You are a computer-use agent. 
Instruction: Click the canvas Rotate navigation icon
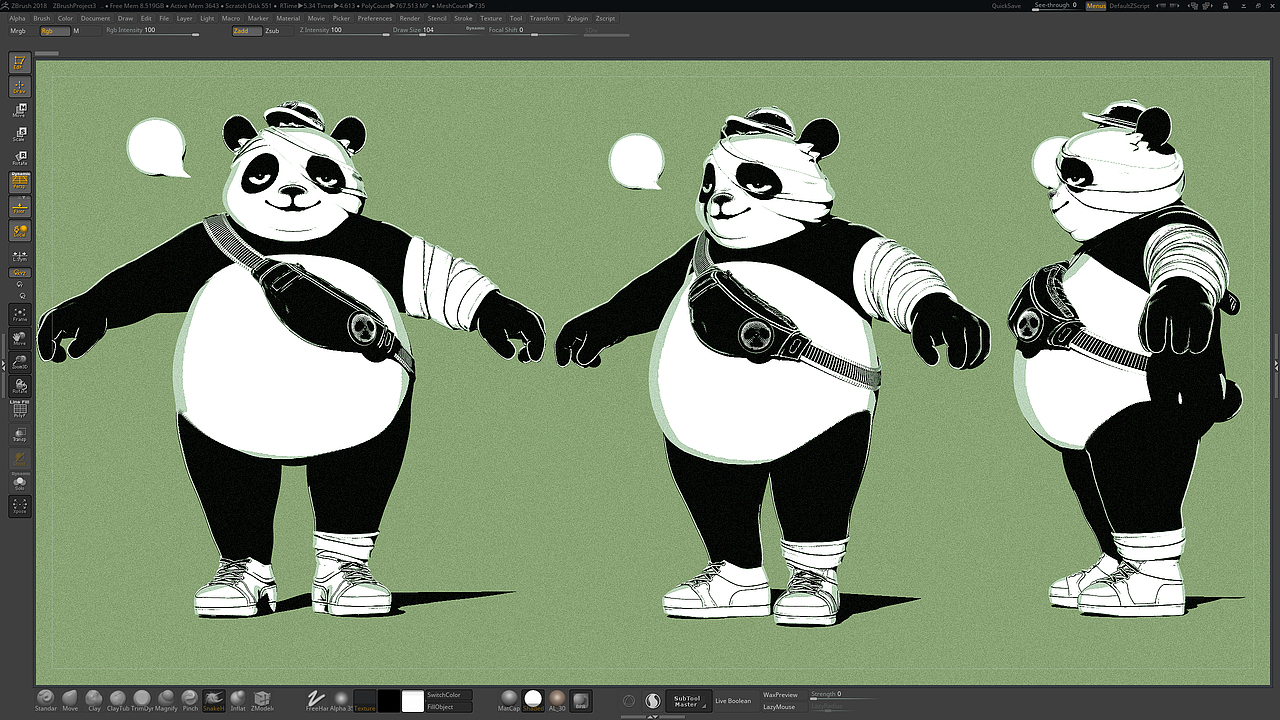[x=19, y=387]
